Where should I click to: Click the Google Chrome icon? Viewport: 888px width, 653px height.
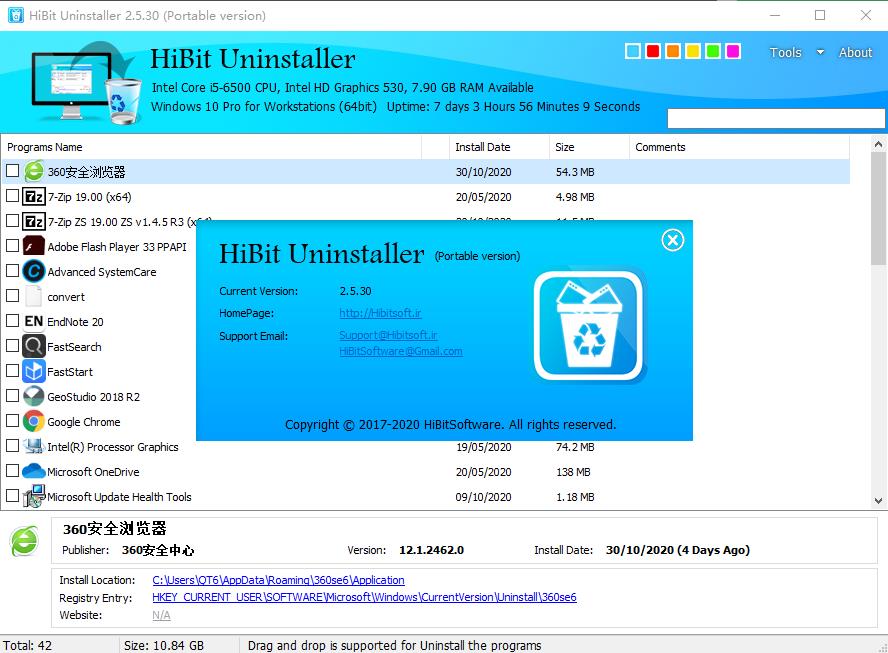click(33, 421)
